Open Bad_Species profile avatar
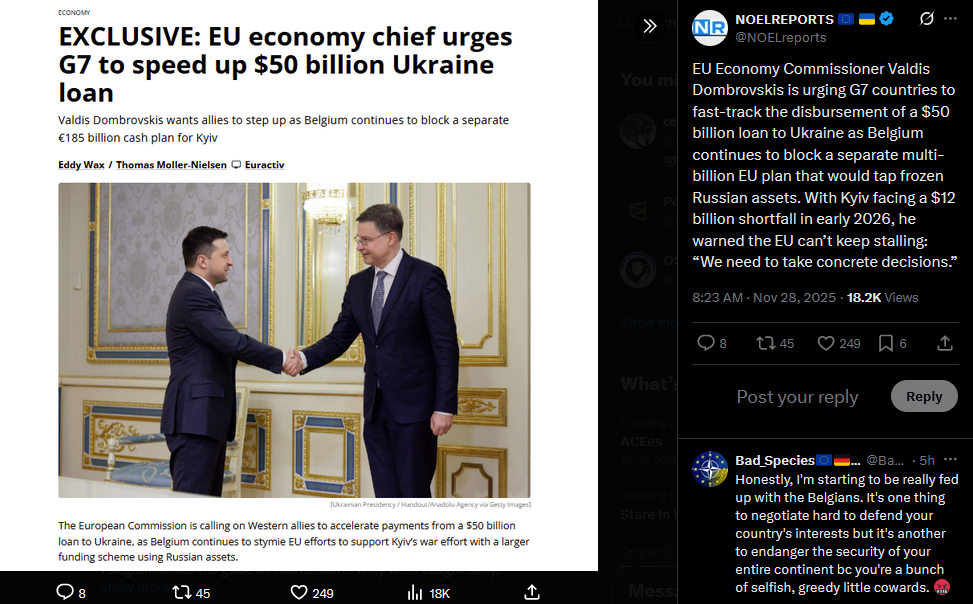Image resolution: width=973 pixels, height=604 pixels. (x=710, y=469)
